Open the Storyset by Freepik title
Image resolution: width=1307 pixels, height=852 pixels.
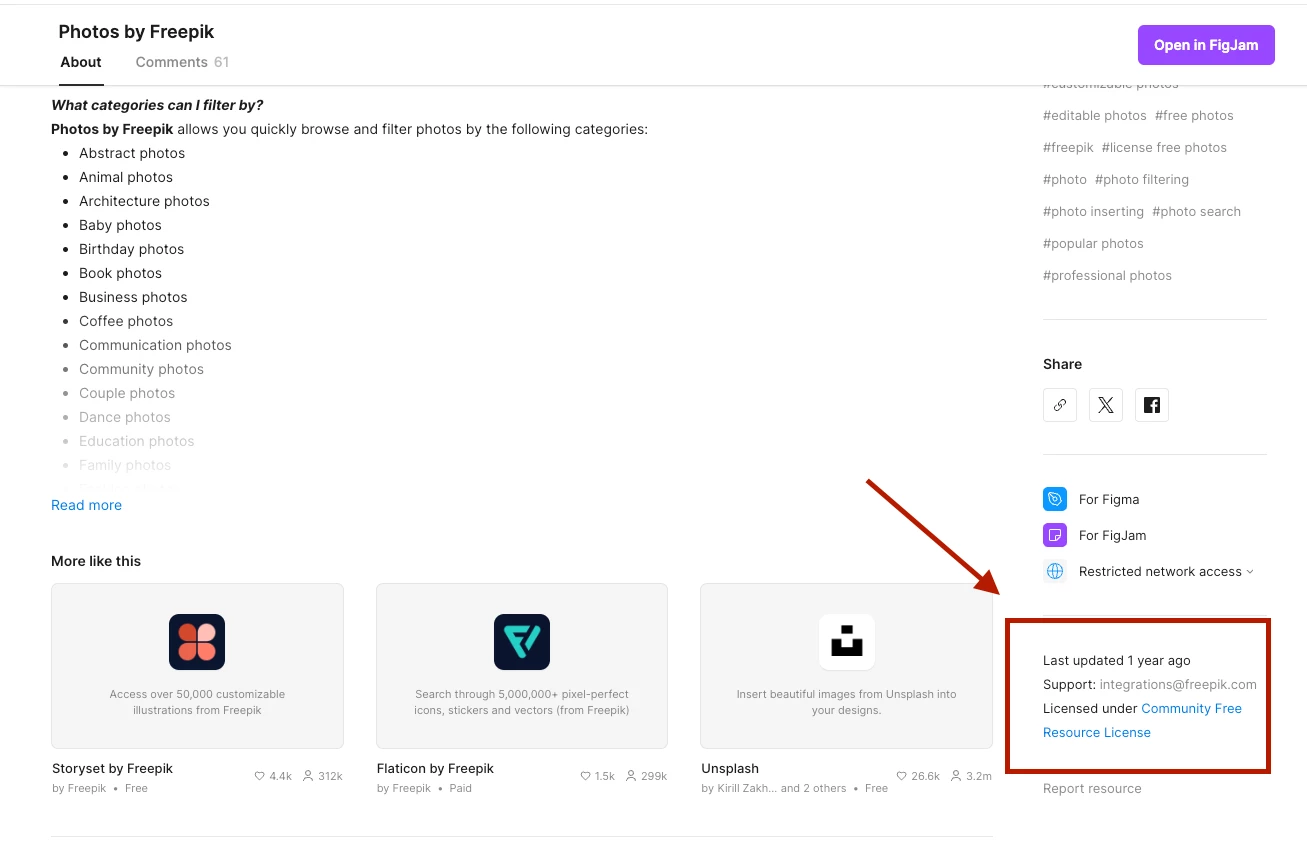112,769
